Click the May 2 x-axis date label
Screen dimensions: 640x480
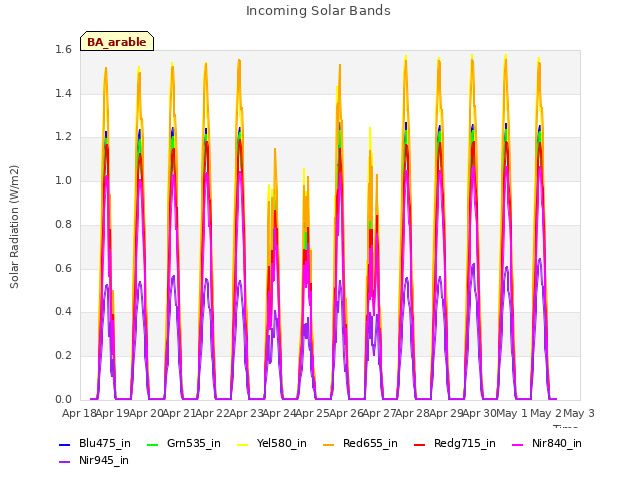(x=546, y=413)
